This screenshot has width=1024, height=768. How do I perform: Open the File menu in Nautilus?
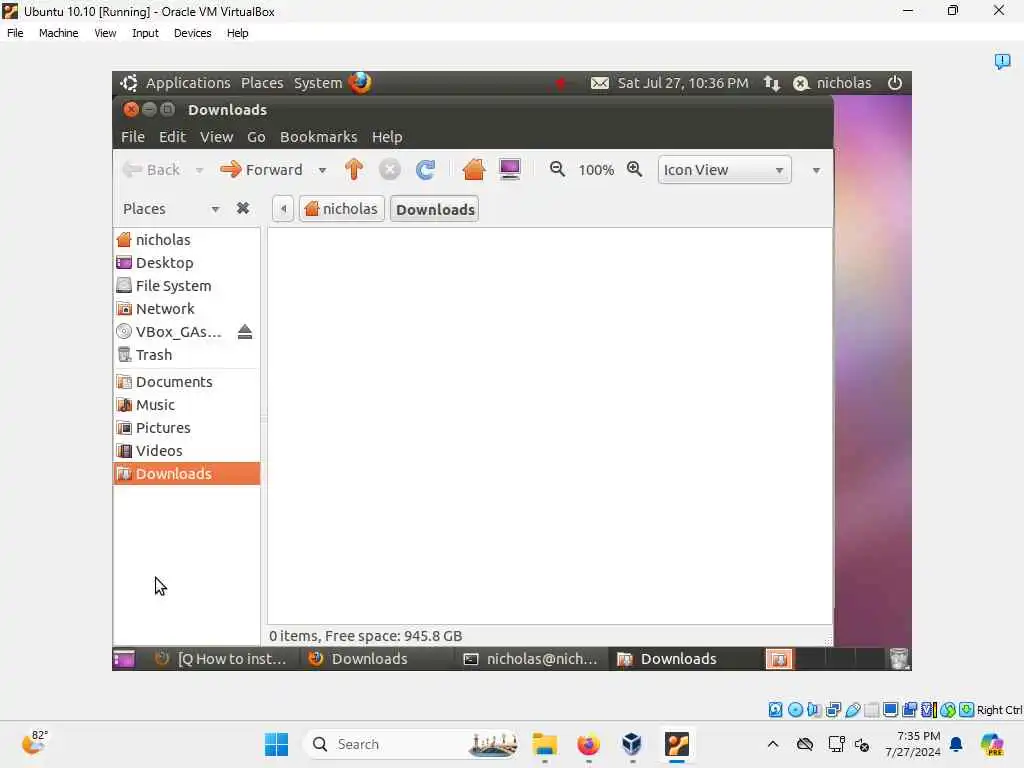[x=133, y=137]
